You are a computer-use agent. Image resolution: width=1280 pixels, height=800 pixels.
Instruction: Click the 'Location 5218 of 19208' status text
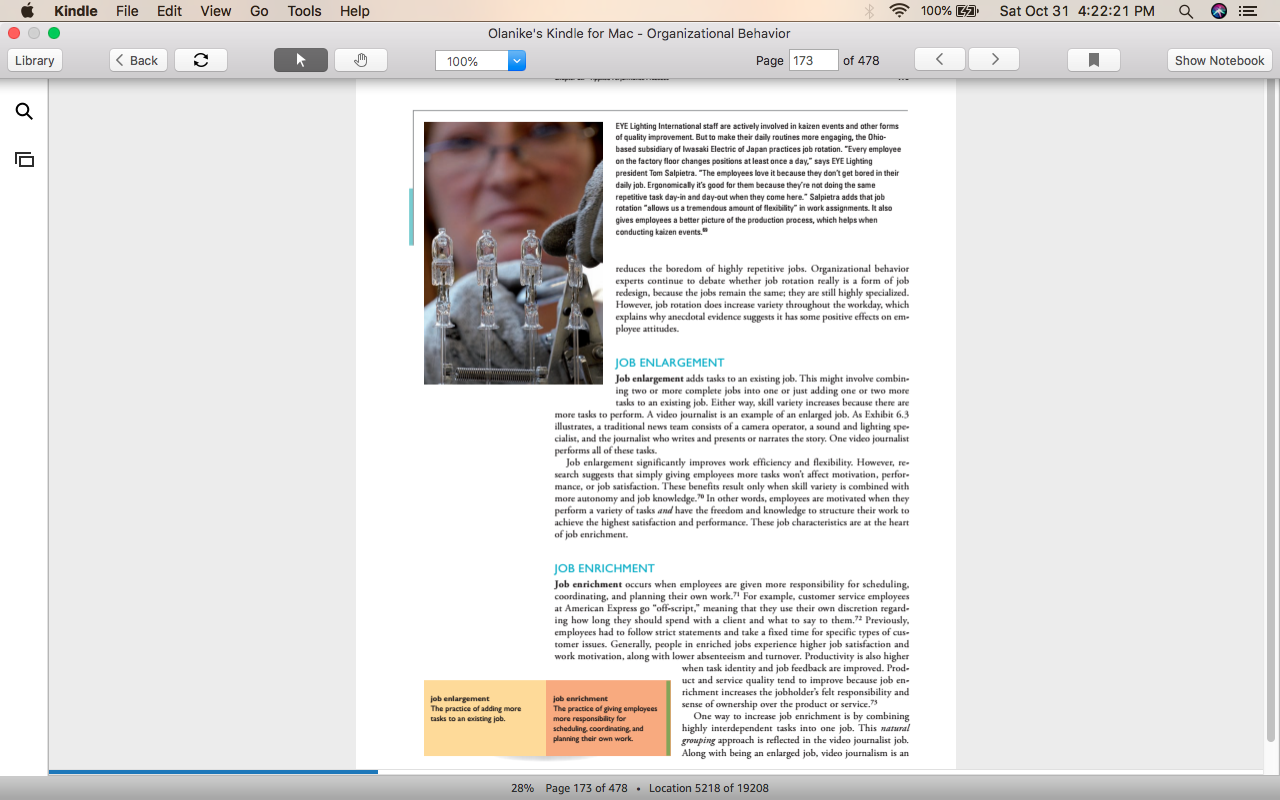[x=709, y=788]
